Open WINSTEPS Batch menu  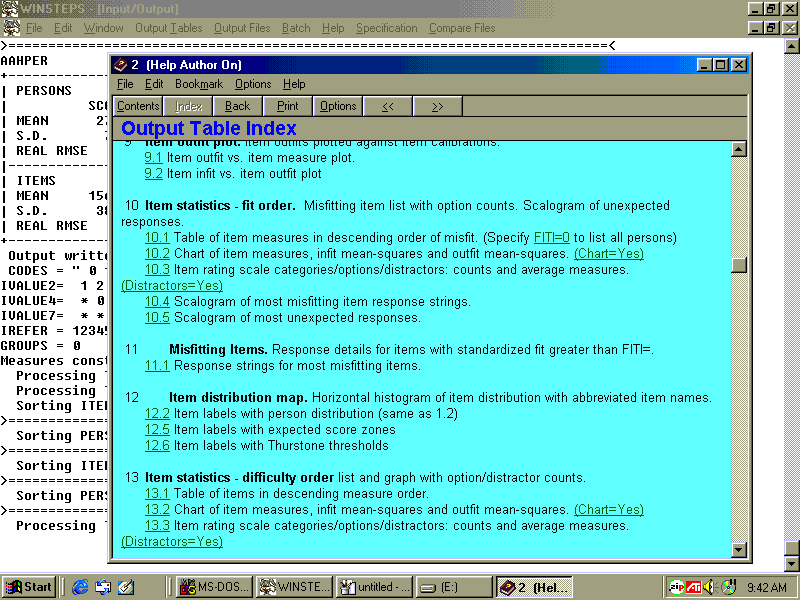click(296, 28)
